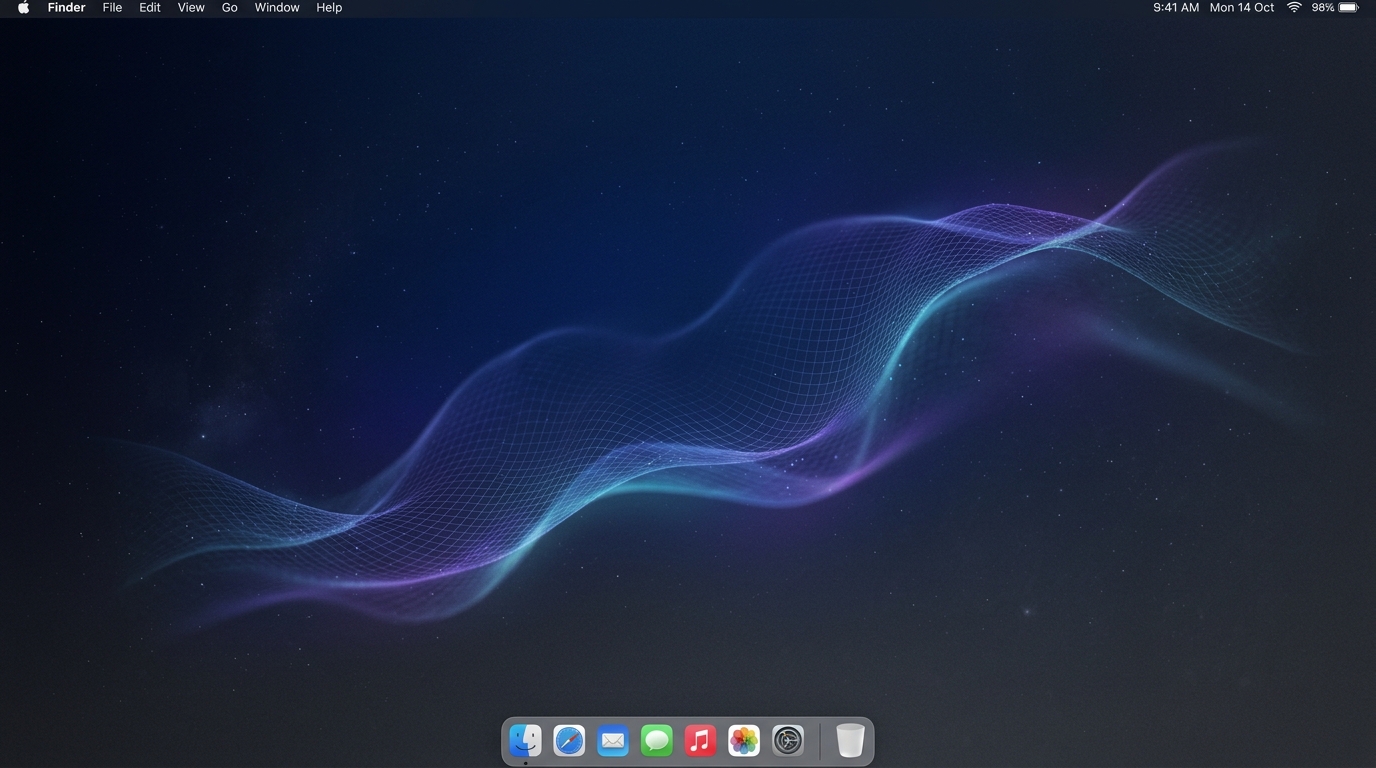
Task: Click the battery icon in menu bar
Action: click(x=1349, y=7)
